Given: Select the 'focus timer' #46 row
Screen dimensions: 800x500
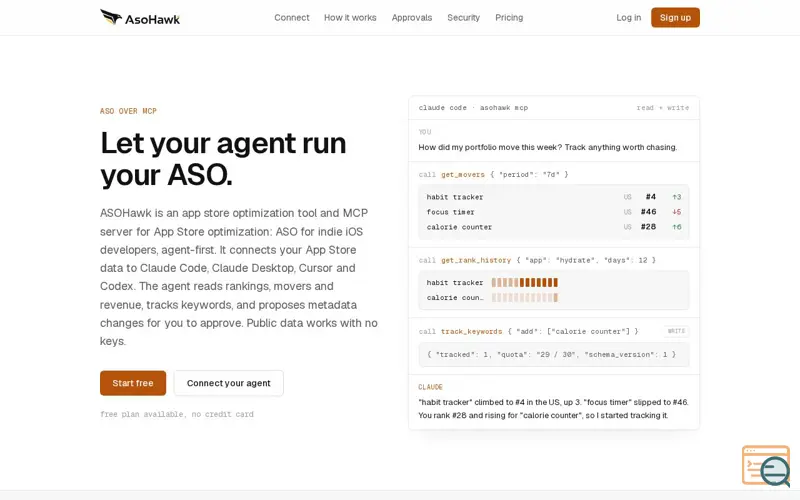Looking at the screenshot, I should (x=554, y=212).
